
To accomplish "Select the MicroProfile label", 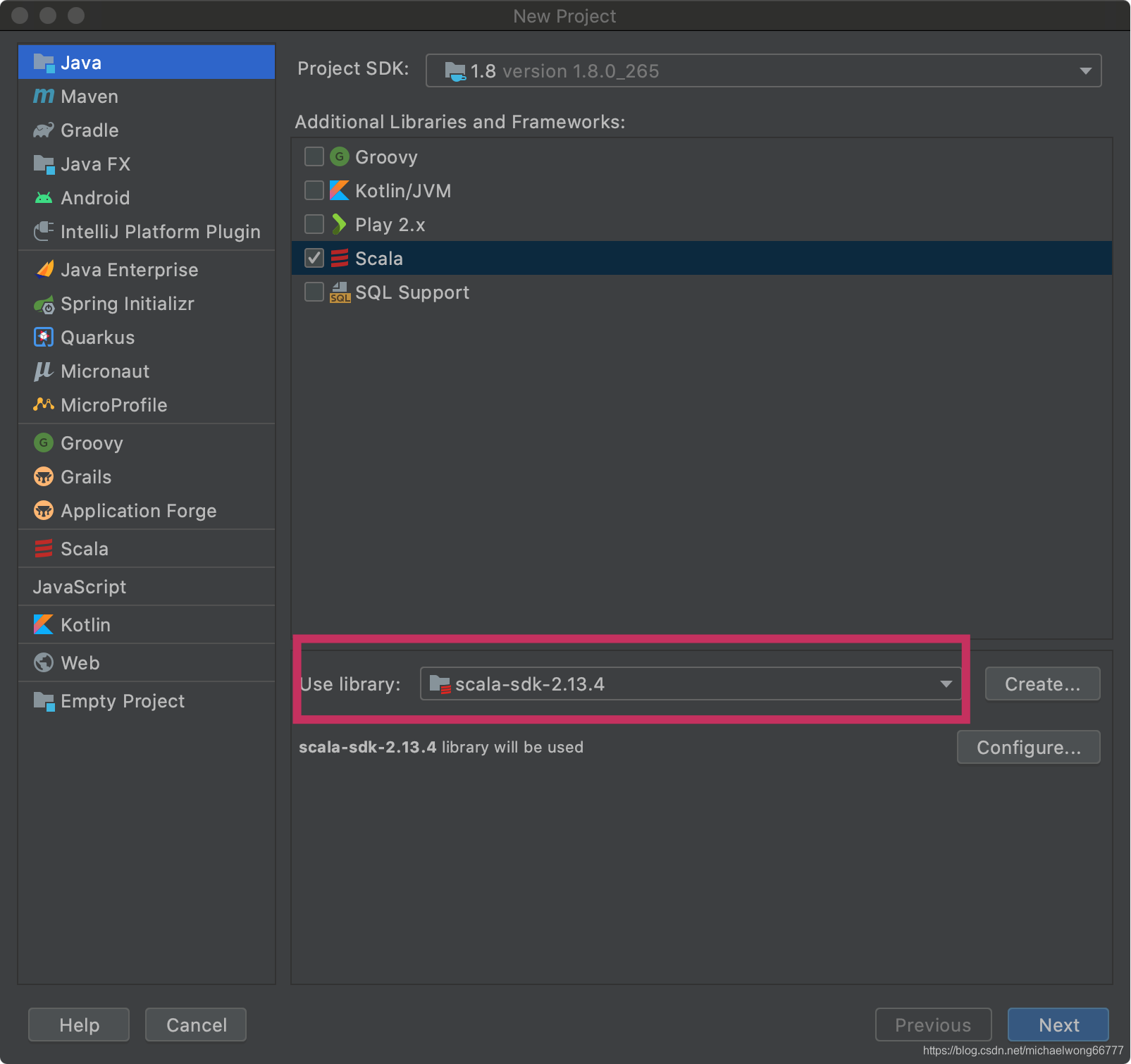I will coord(114,405).
